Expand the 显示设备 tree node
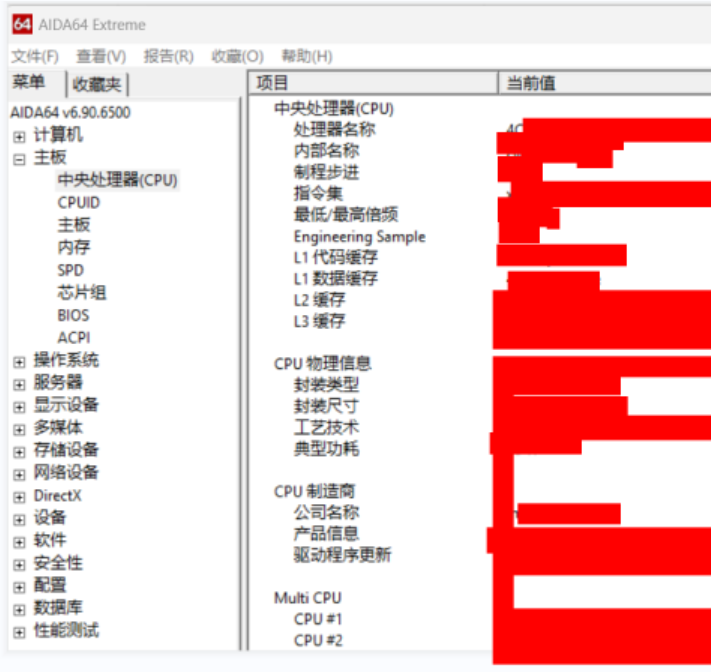 pyautogui.click(x=19, y=407)
